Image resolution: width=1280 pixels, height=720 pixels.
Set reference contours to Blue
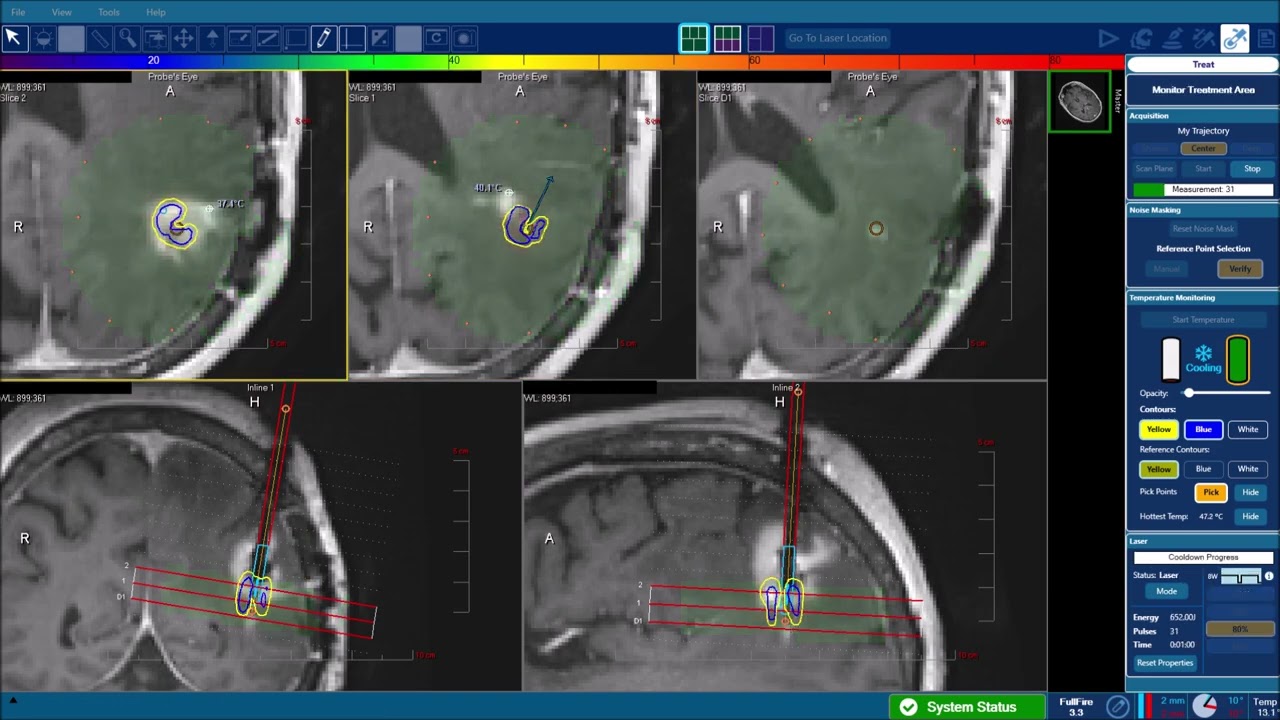coord(1203,469)
